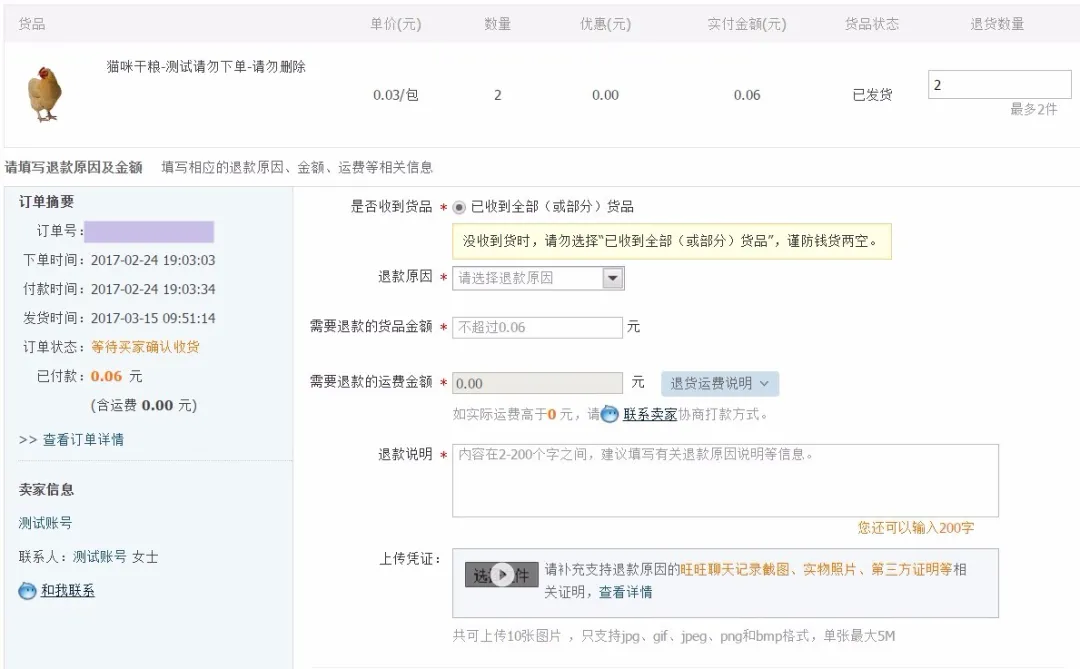Open the 请选择退款原因 dropdown list

click(x=527, y=278)
